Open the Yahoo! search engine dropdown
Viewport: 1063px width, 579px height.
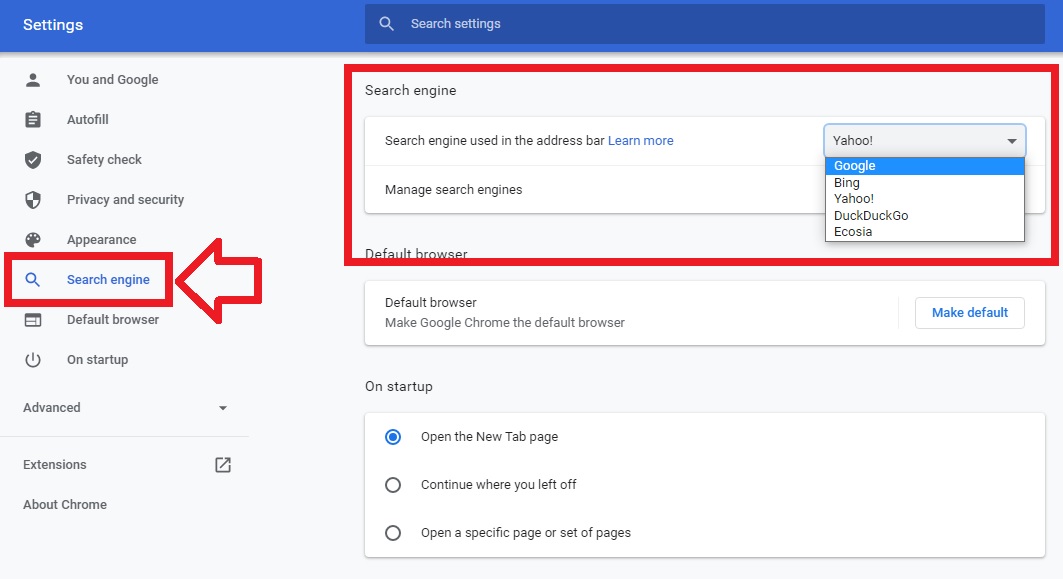(x=925, y=140)
